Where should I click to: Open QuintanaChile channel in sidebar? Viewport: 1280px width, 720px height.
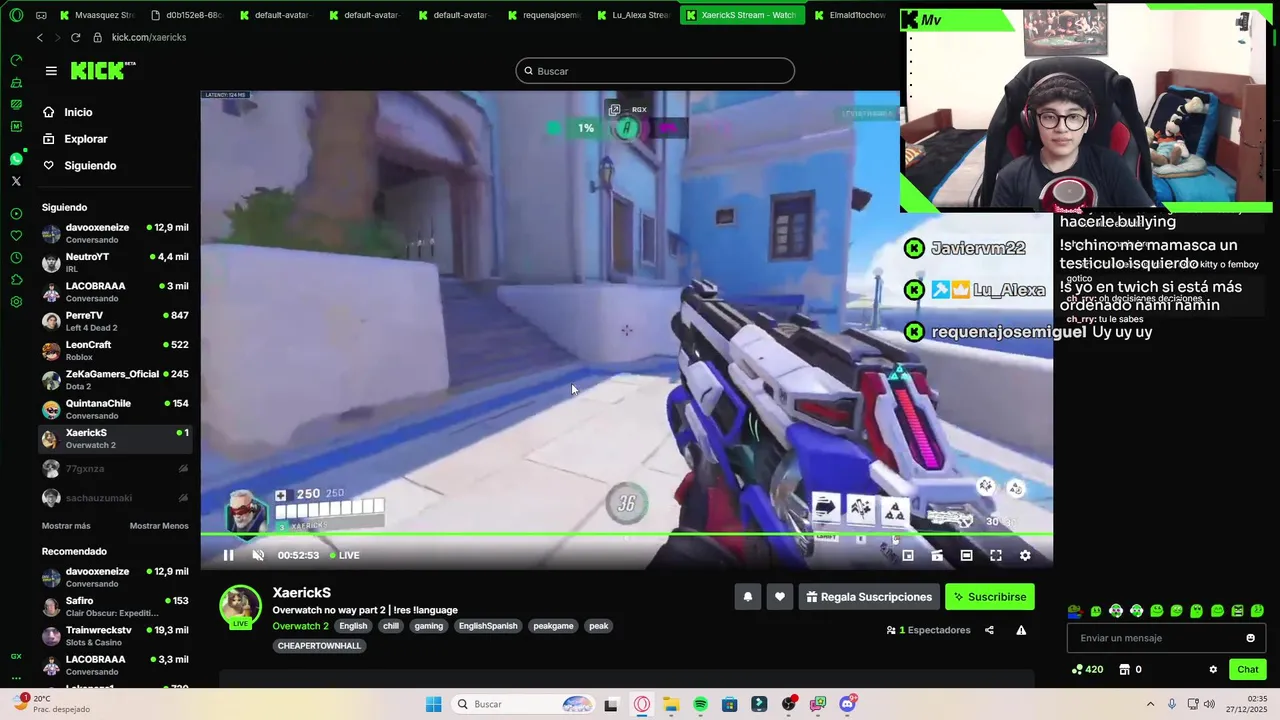tap(115, 409)
